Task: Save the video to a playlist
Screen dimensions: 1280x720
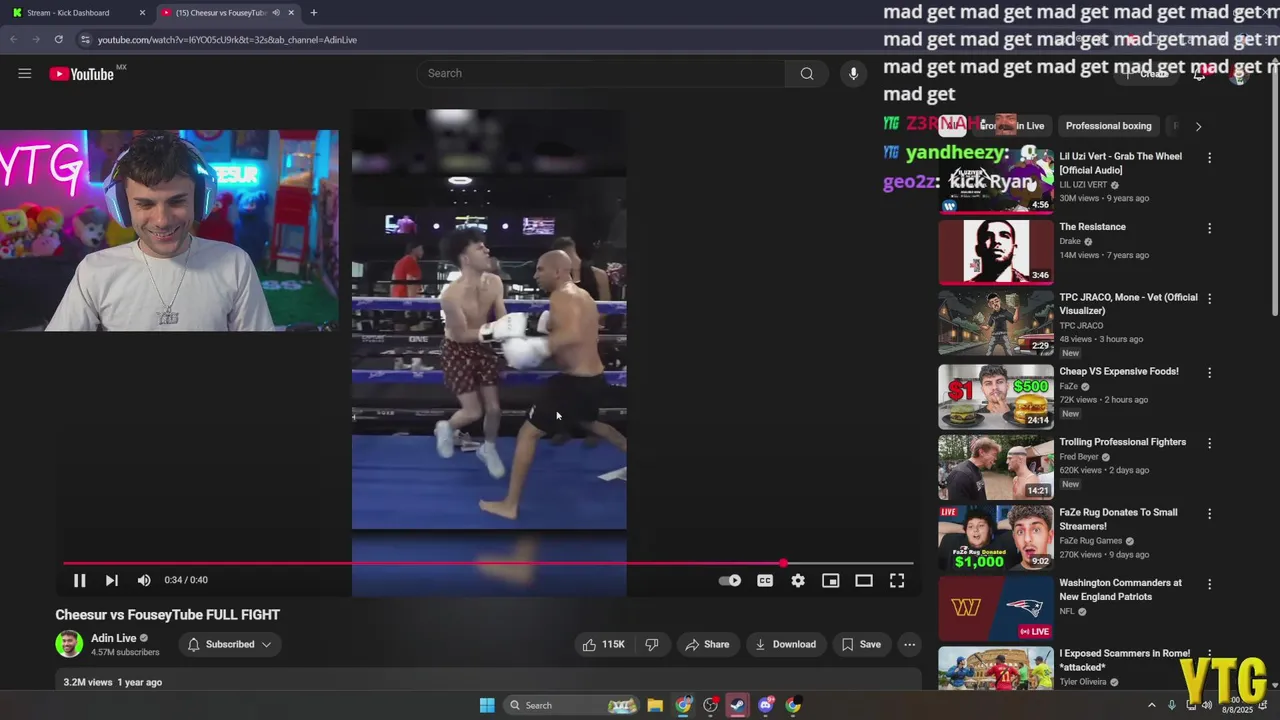Action: tap(861, 644)
